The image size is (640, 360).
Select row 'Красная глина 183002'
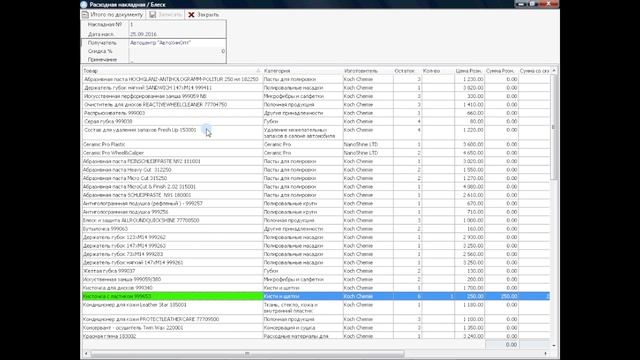coord(316,336)
